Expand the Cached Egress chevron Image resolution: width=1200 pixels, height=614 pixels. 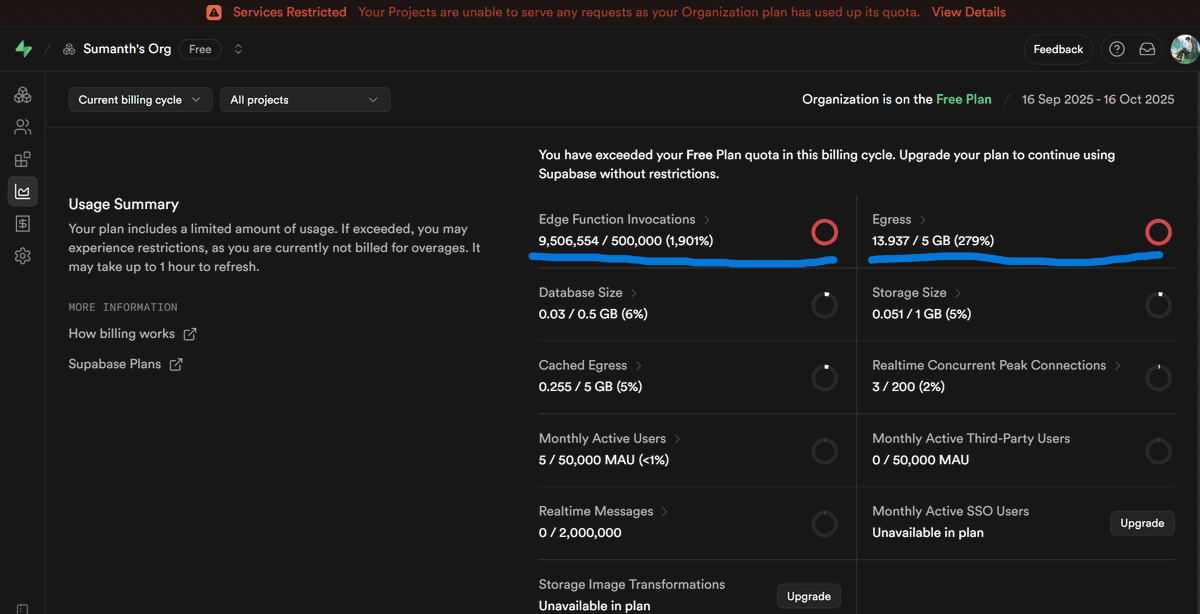(639, 366)
